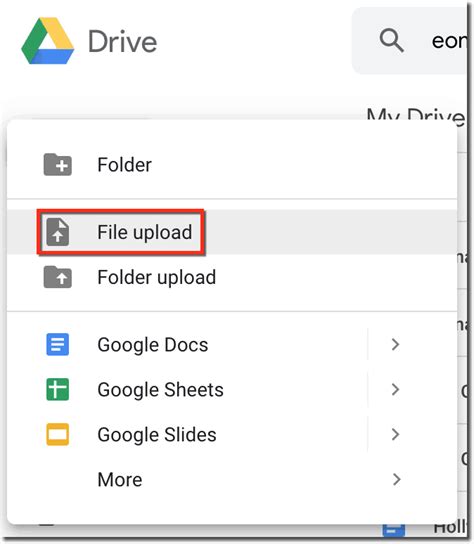This screenshot has width=474, height=544.
Task: Click the file upload arrow icon
Action: 58,232
